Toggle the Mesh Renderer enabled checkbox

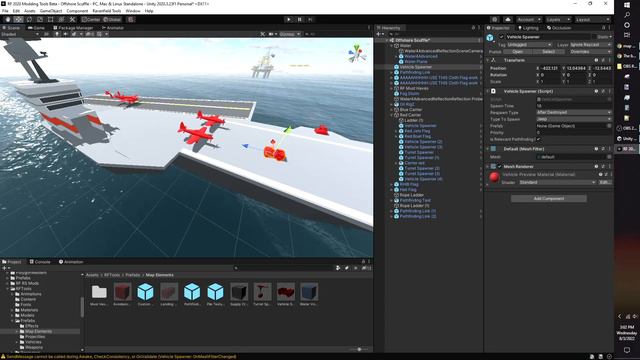(499, 167)
